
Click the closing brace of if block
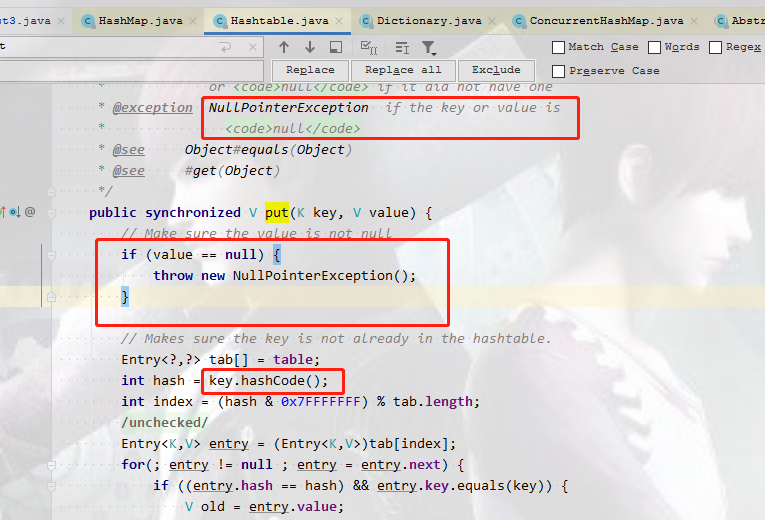pos(125,297)
